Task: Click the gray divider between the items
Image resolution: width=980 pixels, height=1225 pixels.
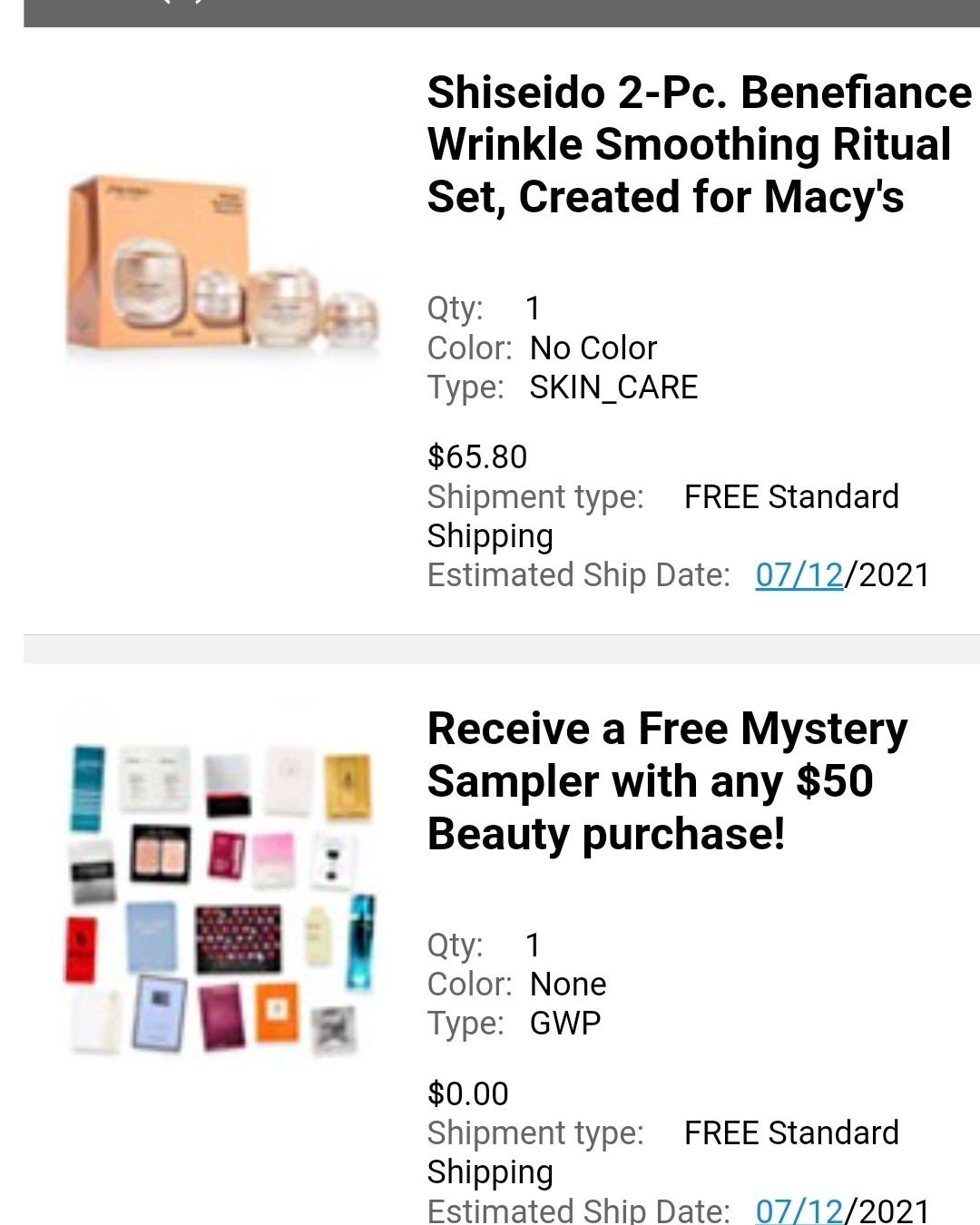Action: (502, 649)
